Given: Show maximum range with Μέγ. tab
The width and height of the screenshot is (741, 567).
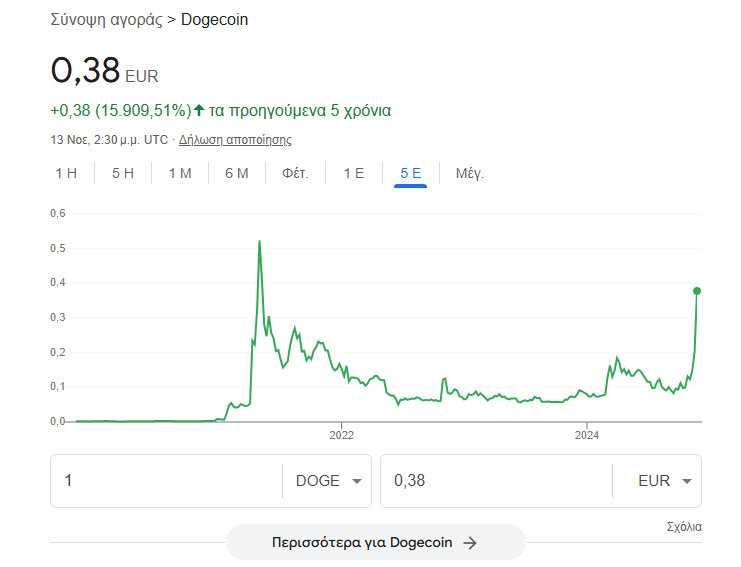Looking at the screenshot, I should 470,173.
